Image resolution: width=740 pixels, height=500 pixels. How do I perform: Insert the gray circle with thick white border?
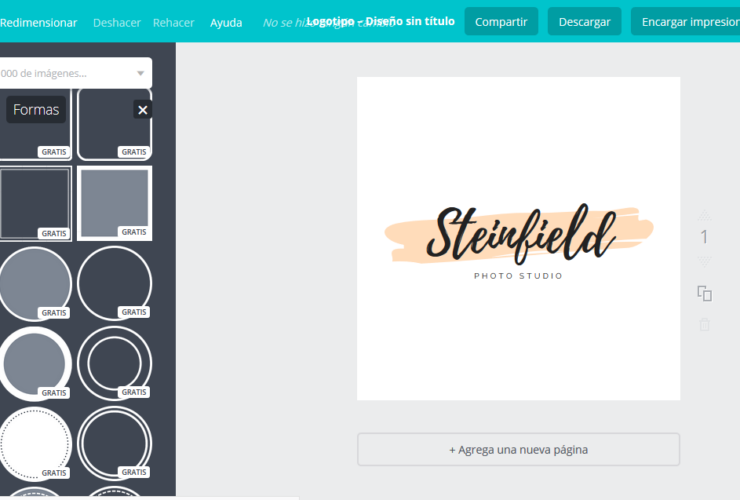[x=34, y=364]
